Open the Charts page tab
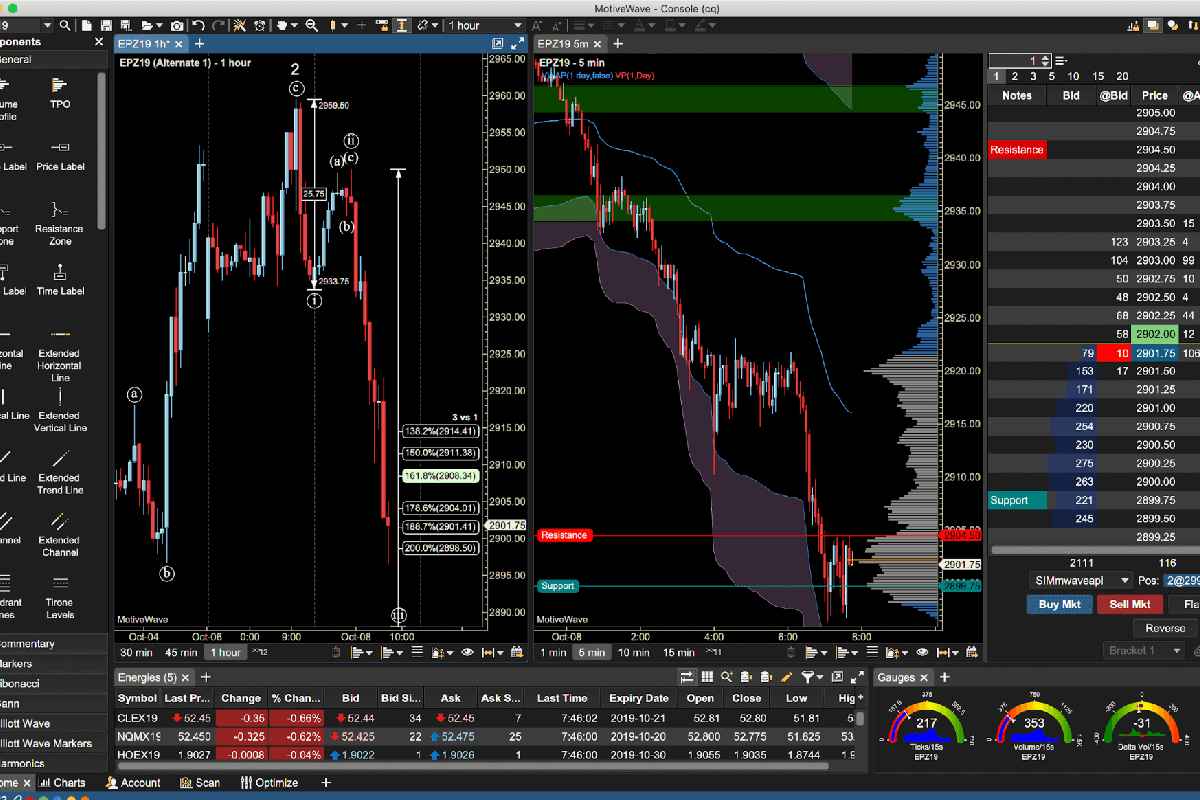Image resolution: width=1200 pixels, height=800 pixels. coord(63,783)
